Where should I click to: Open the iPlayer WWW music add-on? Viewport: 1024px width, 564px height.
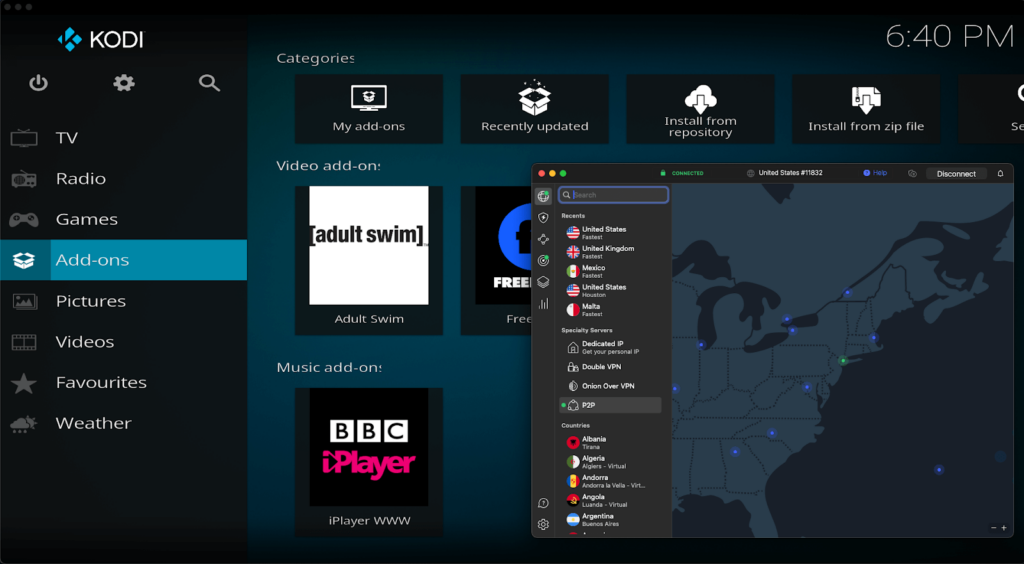coord(369,462)
